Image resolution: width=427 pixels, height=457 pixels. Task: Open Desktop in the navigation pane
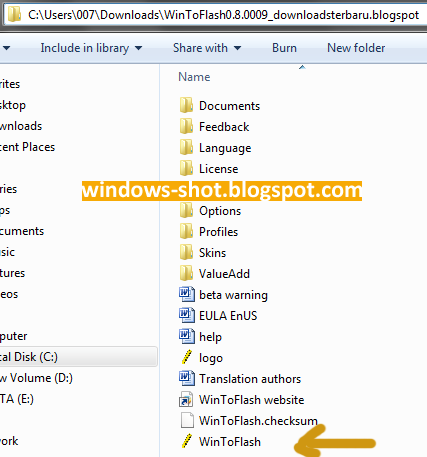click(x=13, y=105)
